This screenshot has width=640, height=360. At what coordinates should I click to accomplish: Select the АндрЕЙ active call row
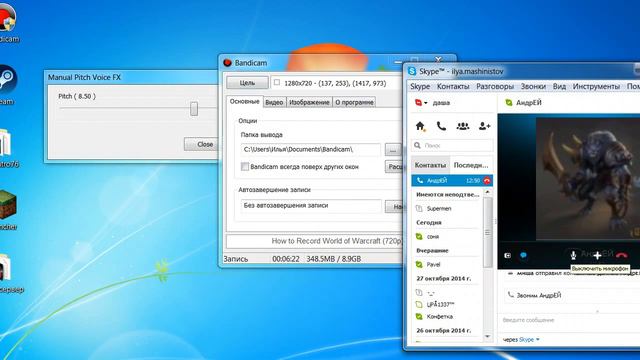[452, 180]
